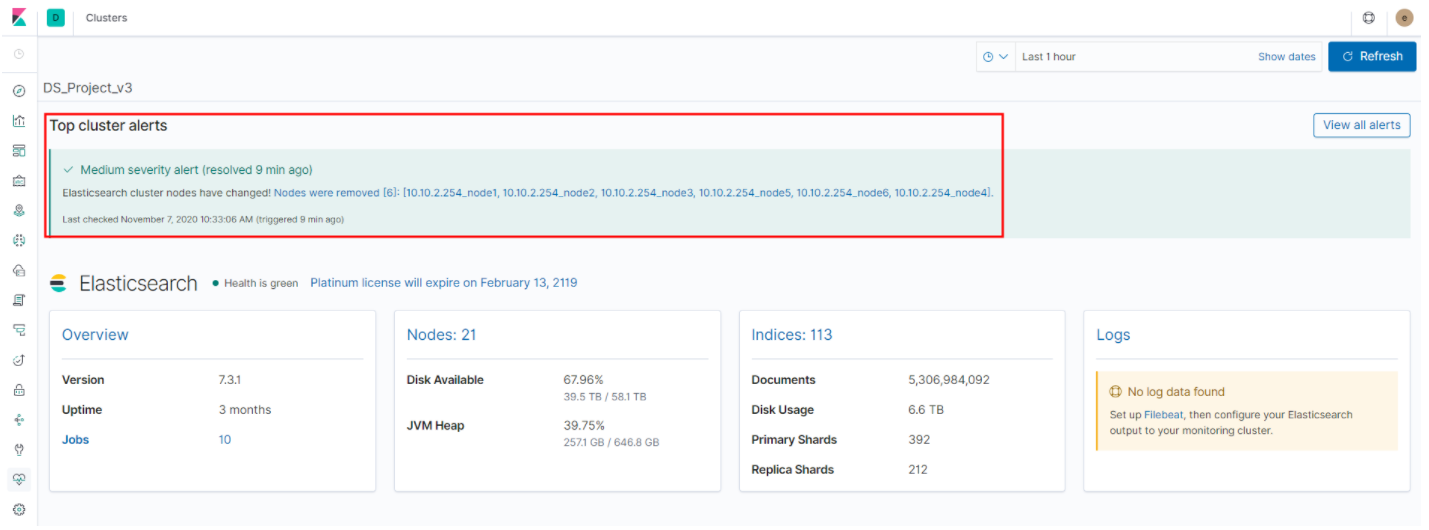Click the jobs count 10 link

(x=225, y=440)
